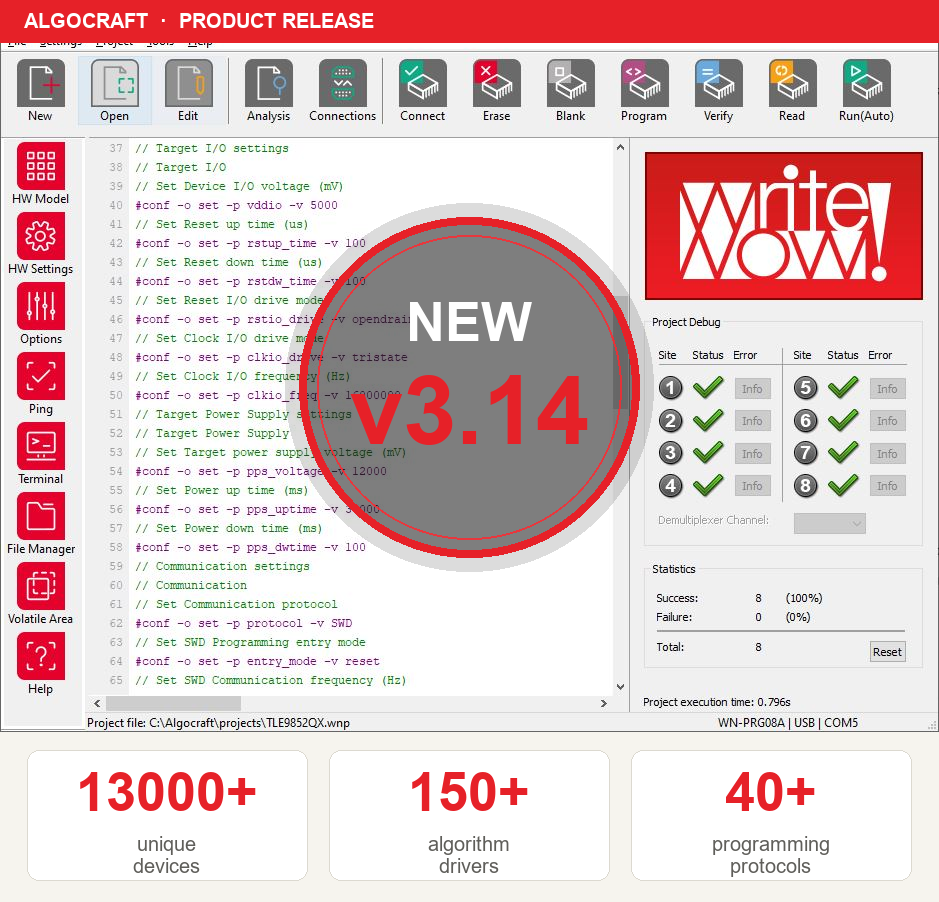This screenshot has width=939, height=902.
Task: Open a project with the Open icon
Action: (114, 83)
